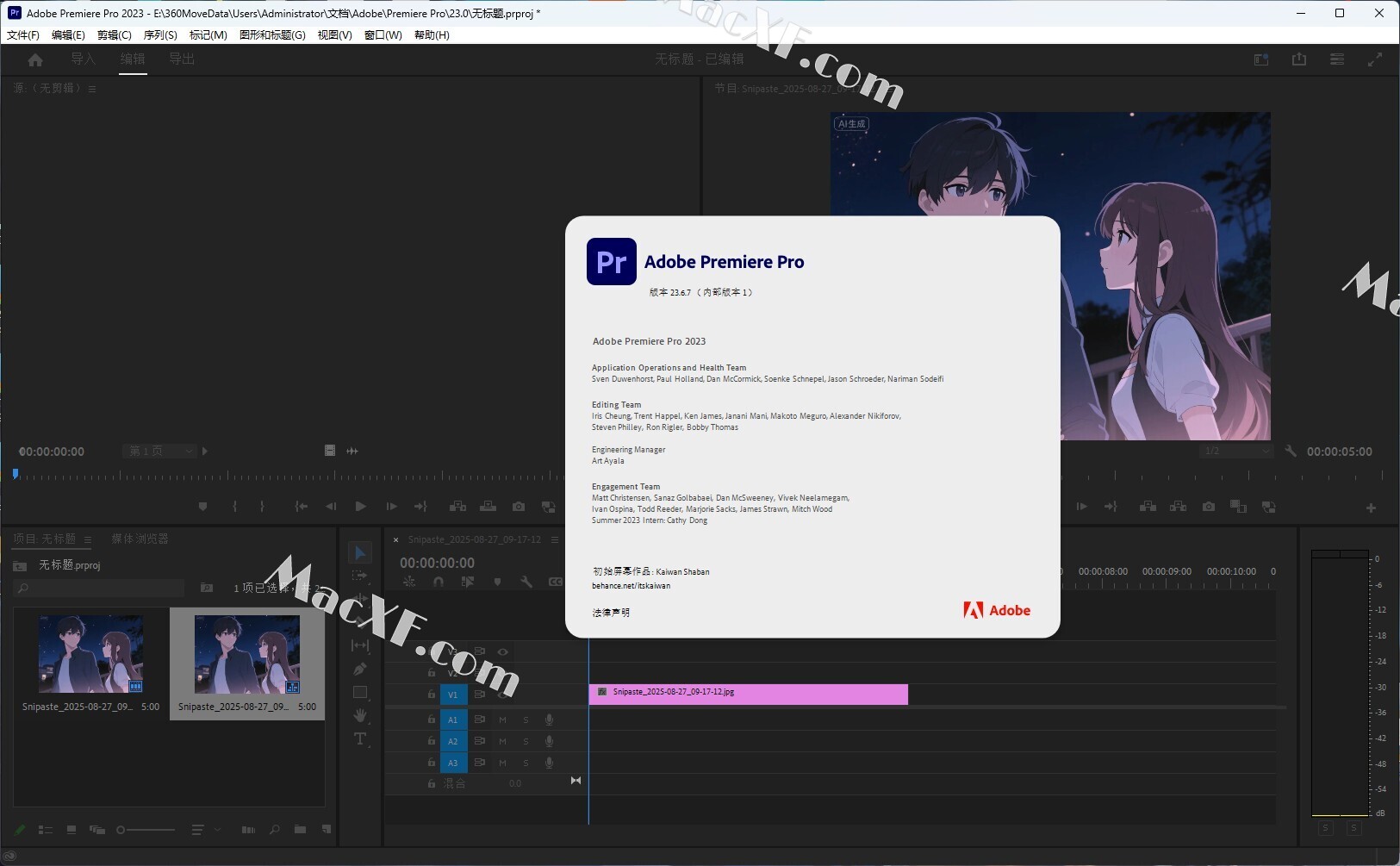Toggle sync lock for A1 track

(480, 719)
